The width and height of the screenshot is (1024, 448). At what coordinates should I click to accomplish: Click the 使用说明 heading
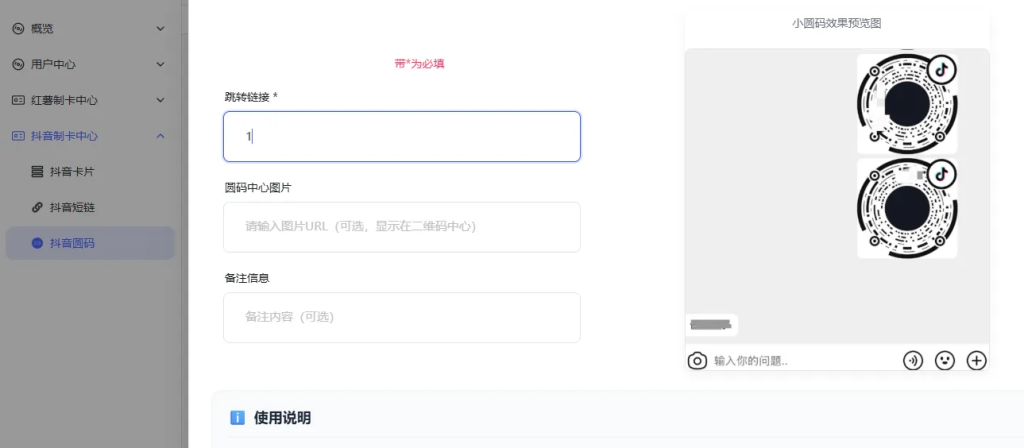point(282,418)
